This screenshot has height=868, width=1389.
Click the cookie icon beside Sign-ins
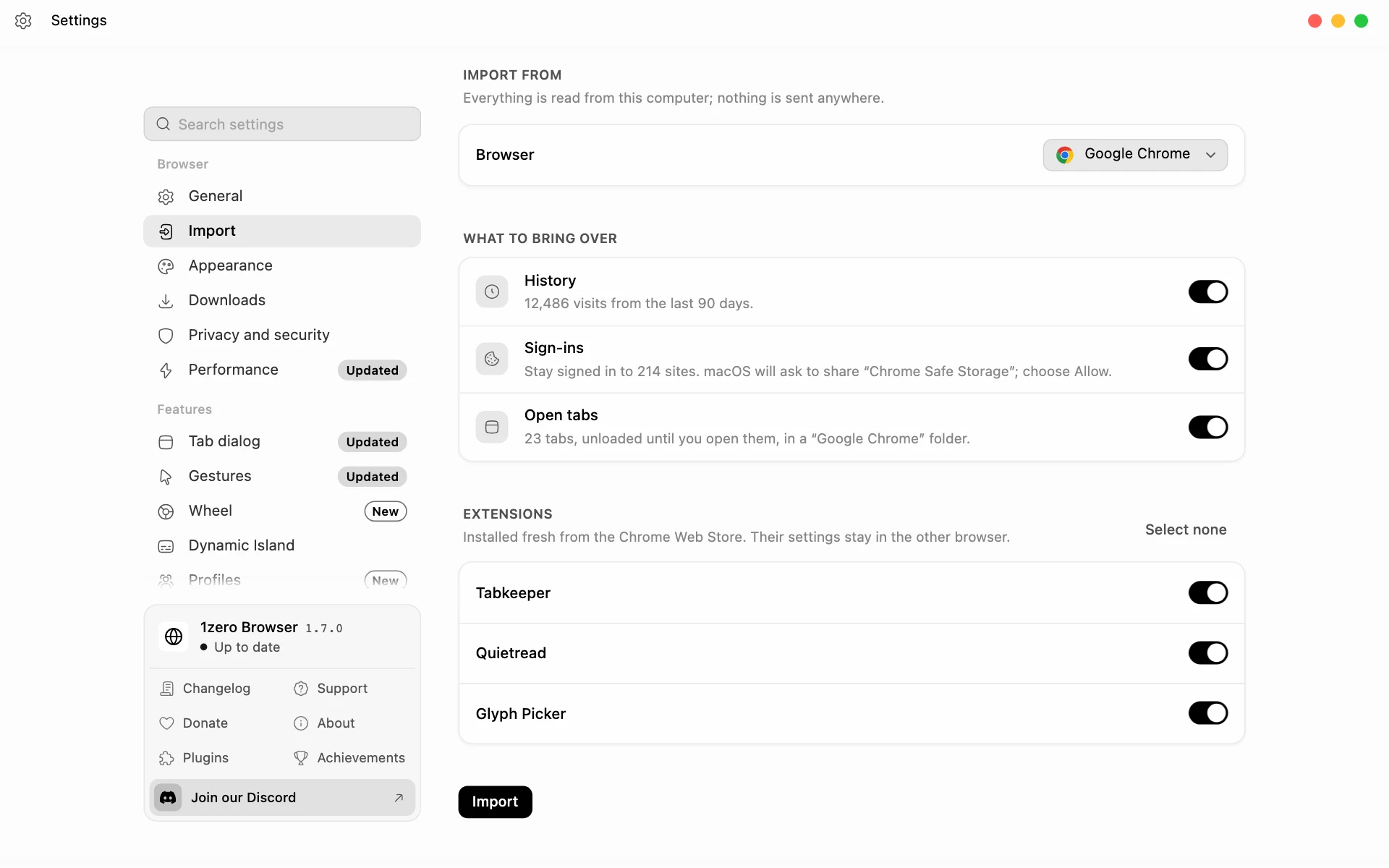pos(492,359)
